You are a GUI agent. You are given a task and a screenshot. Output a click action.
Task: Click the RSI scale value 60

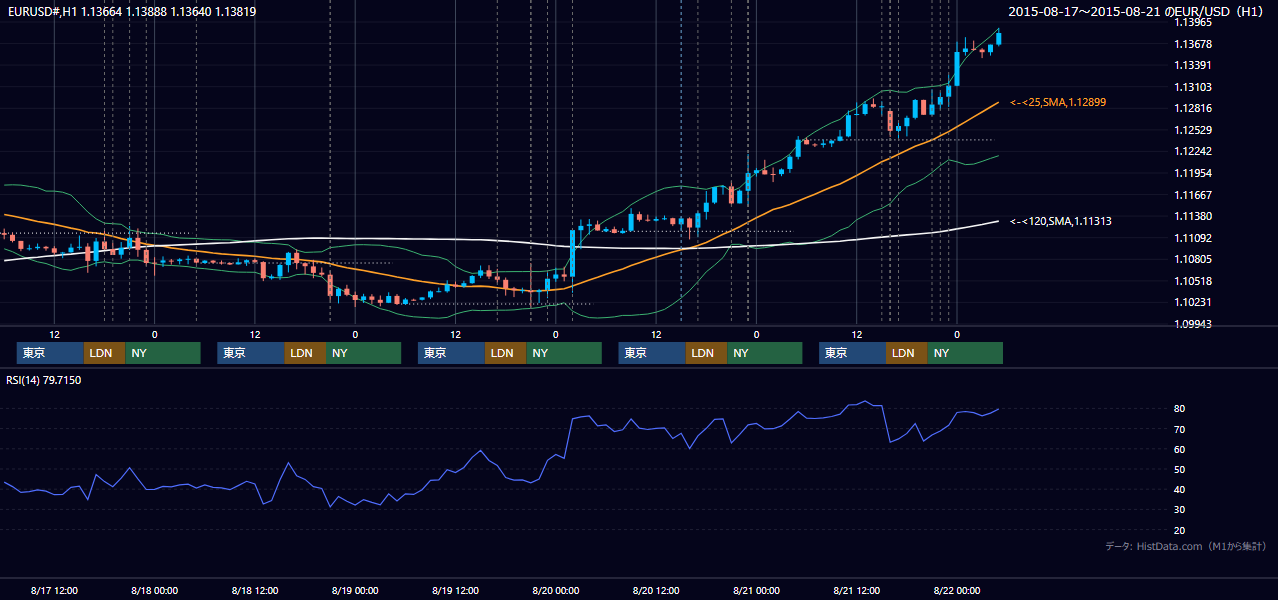(1179, 449)
